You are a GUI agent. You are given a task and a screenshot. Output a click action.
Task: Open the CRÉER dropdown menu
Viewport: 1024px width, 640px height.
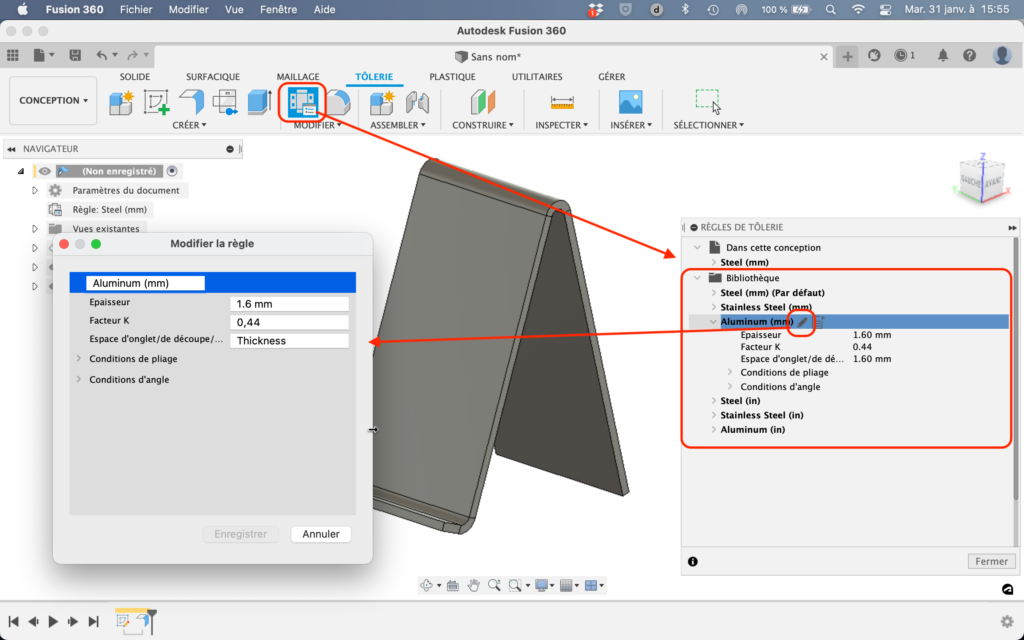(x=189, y=125)
